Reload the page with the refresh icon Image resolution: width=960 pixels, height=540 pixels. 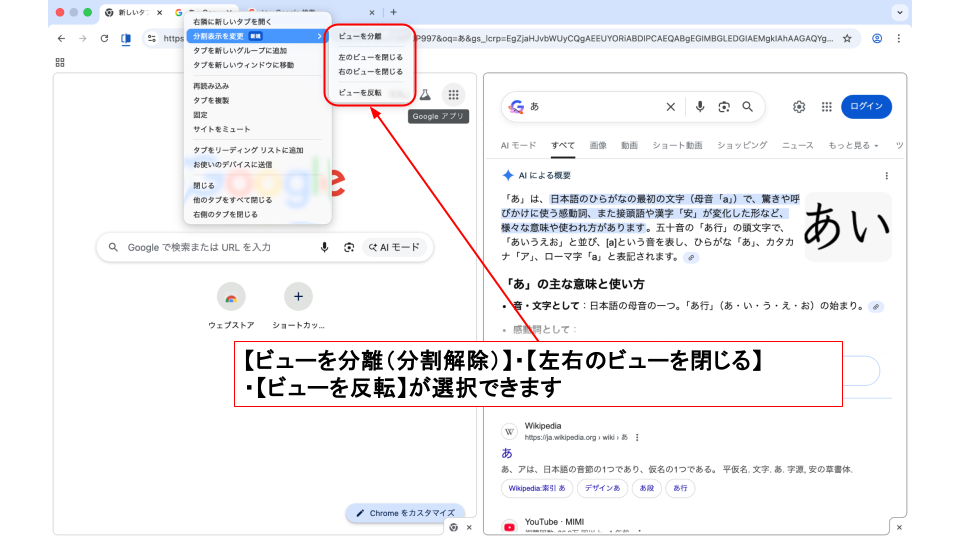pyautogui.click(x=104, y=39)
